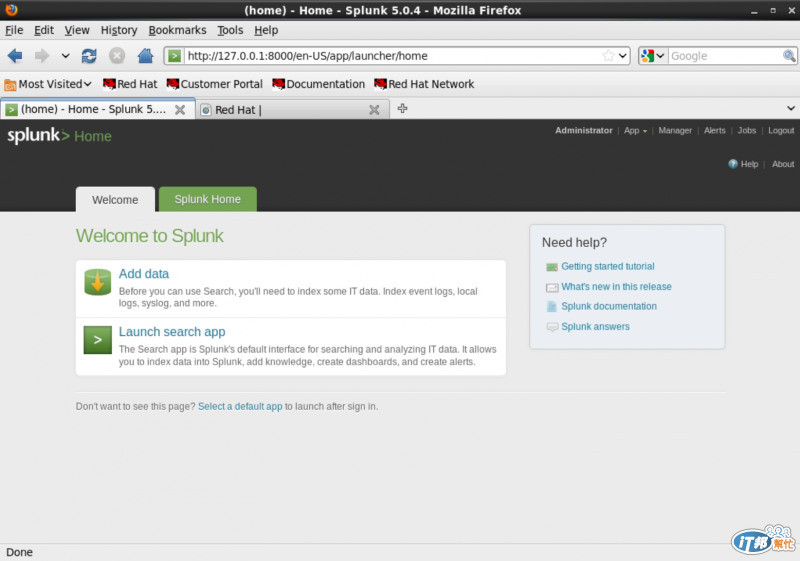Click the Launch search app link
The image size is (800, 561).
click(x=172, y=332)
